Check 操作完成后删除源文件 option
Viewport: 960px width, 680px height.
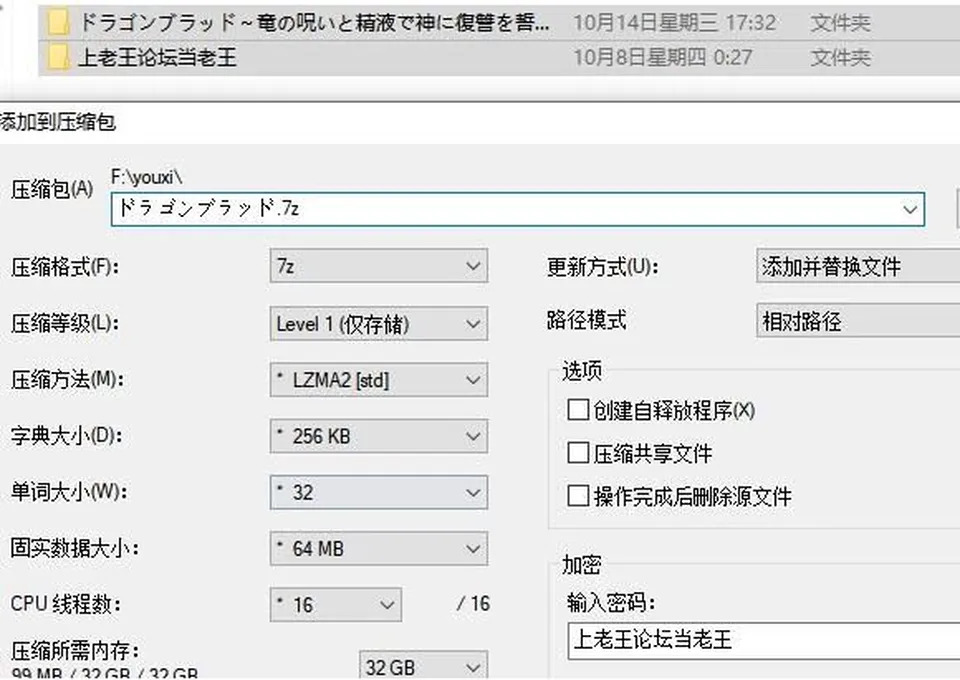point(577,496)
